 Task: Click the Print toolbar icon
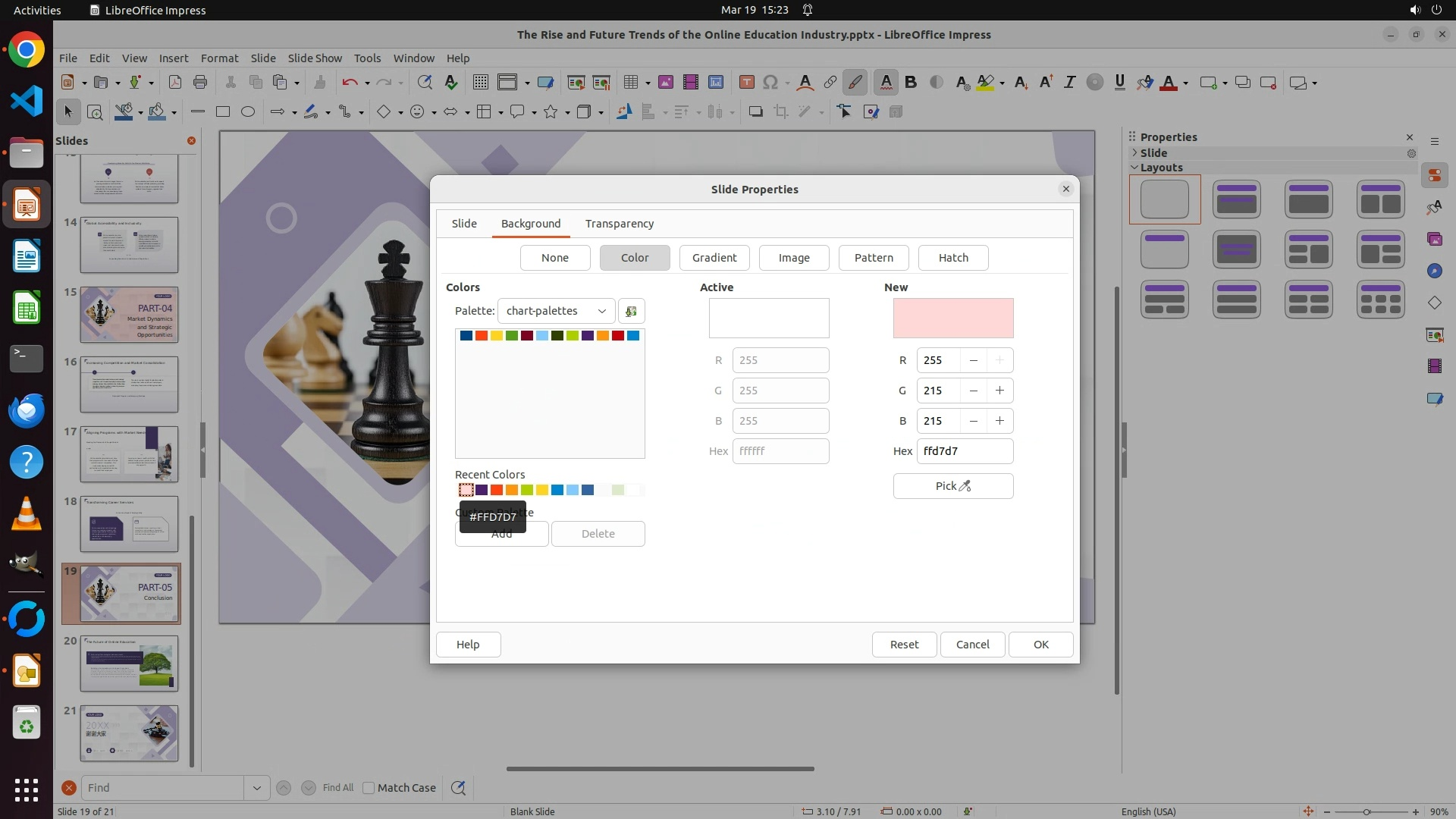(200, 83)
